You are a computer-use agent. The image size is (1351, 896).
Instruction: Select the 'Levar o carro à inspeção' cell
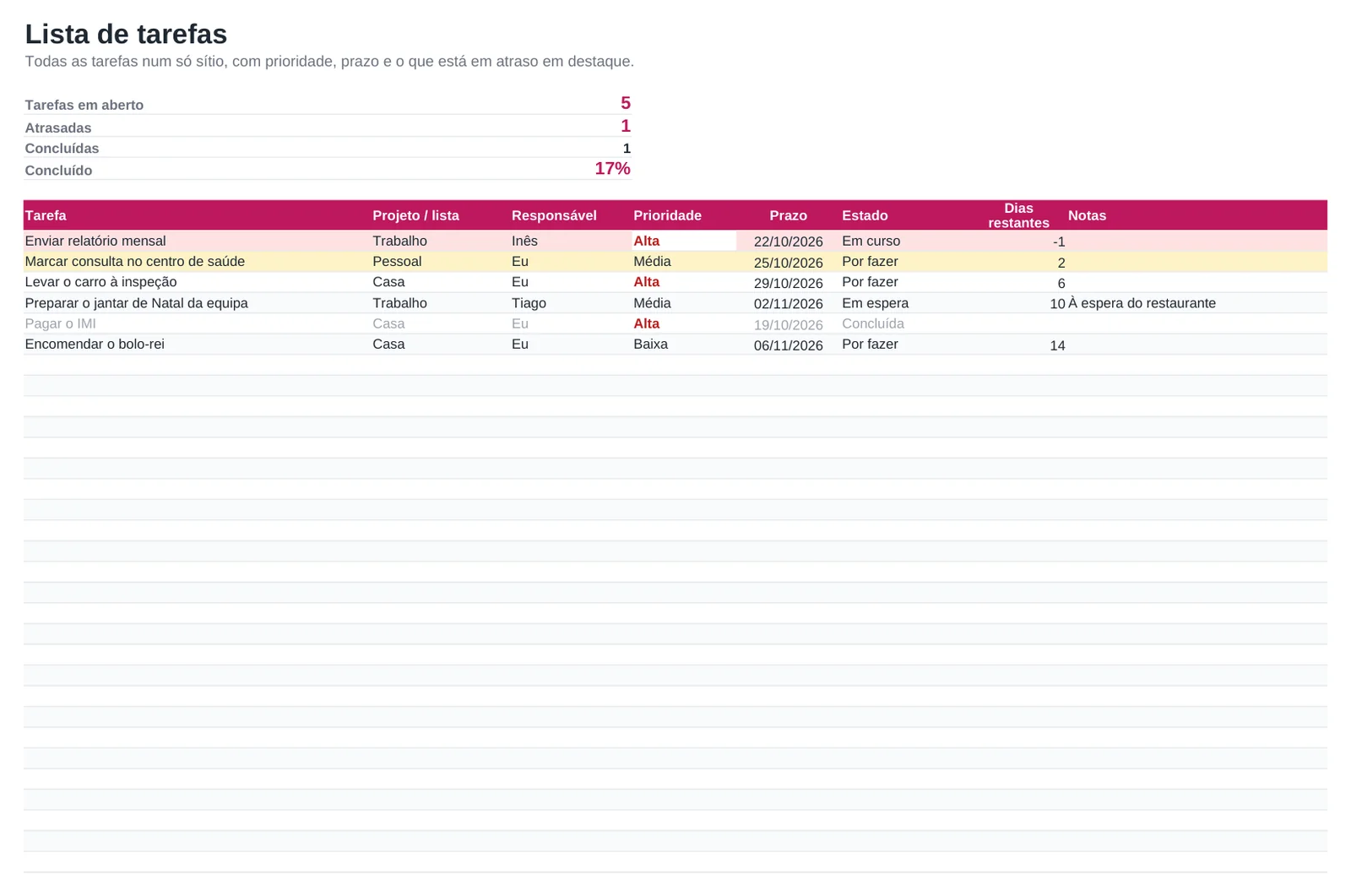[100, 282]
